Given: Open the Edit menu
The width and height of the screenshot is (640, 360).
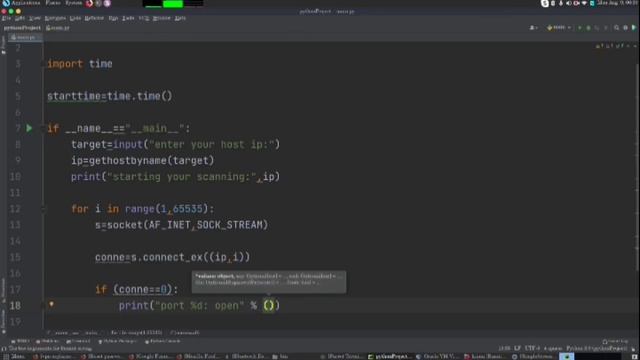Looking at the screenshot, I should 19,18.
